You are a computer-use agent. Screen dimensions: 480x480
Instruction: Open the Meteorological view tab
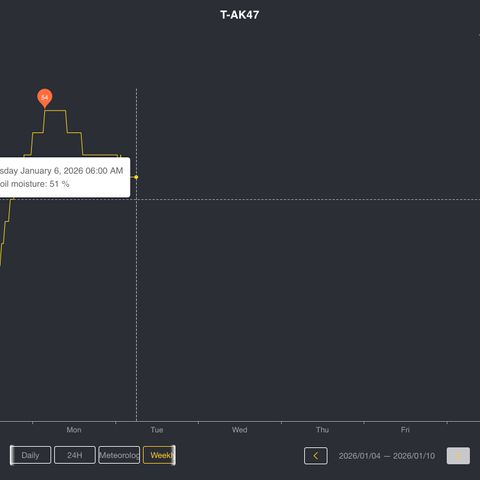click(119, 455)
